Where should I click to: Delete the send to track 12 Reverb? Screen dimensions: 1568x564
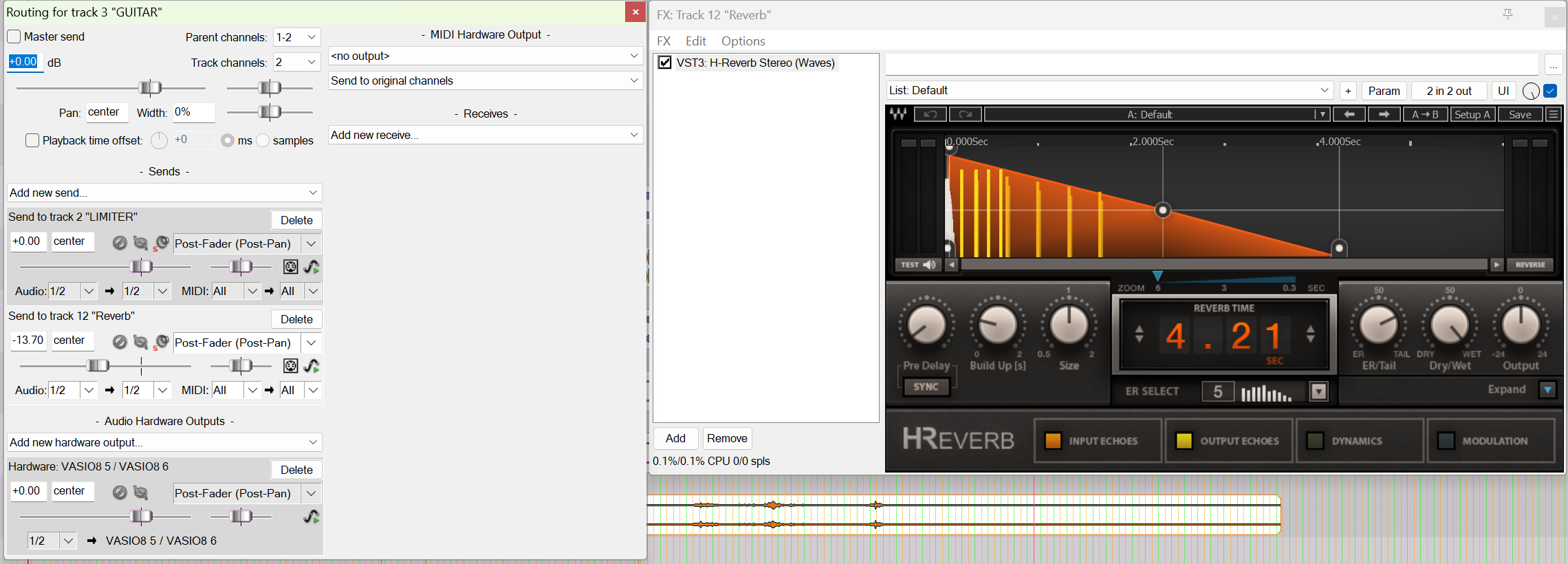[296, 319]
